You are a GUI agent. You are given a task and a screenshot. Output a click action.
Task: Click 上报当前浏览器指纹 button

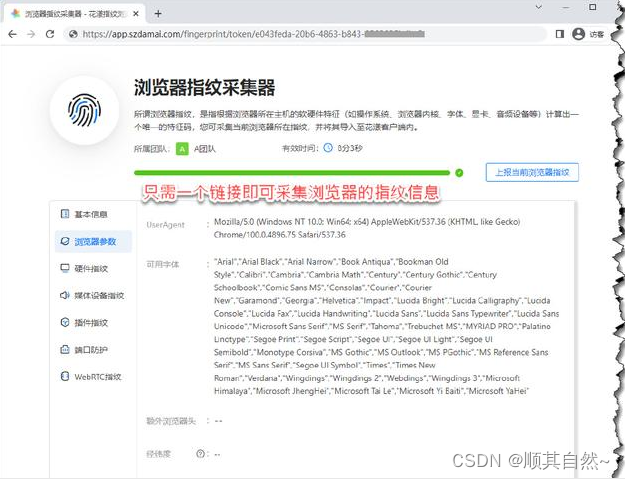click(532, 172)
